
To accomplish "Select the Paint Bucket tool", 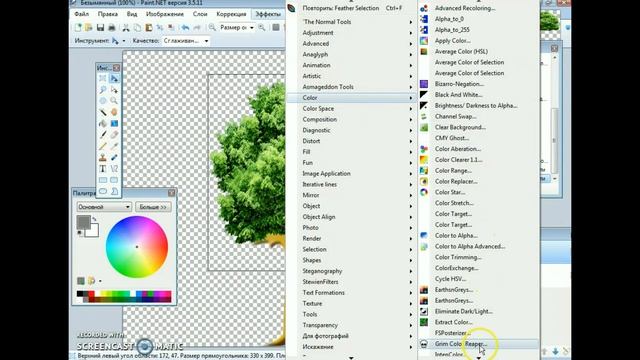I will coord(103,123).
